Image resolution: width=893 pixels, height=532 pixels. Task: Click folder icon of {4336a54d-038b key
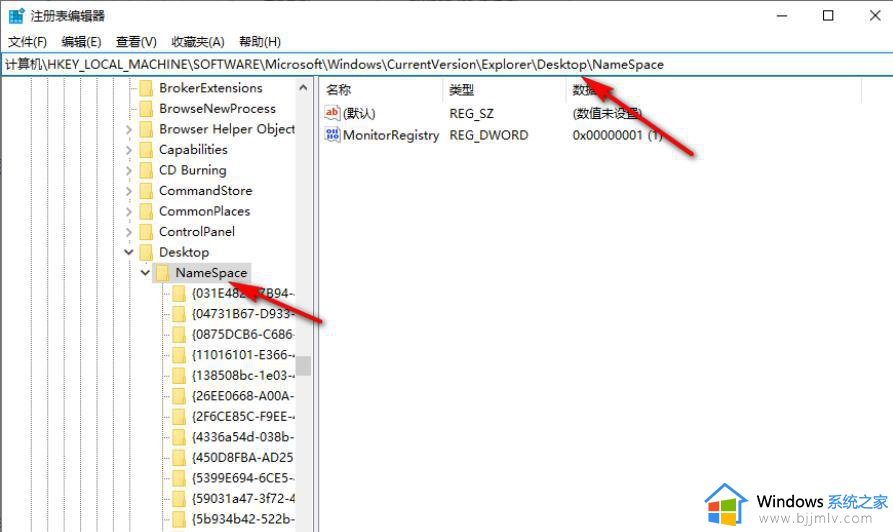[179, 437]
